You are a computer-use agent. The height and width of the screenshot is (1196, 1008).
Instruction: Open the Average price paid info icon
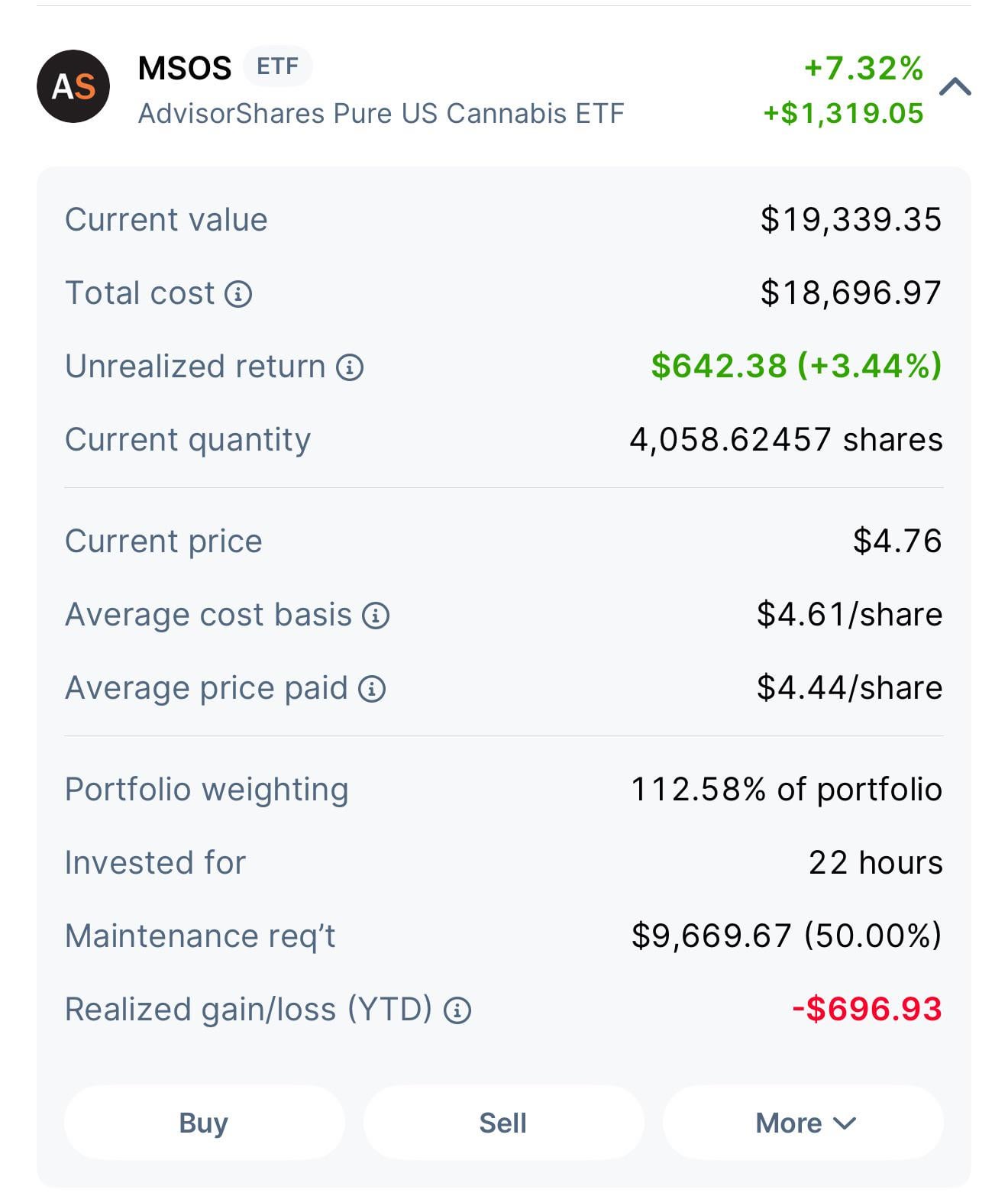[x=372, y=689]
